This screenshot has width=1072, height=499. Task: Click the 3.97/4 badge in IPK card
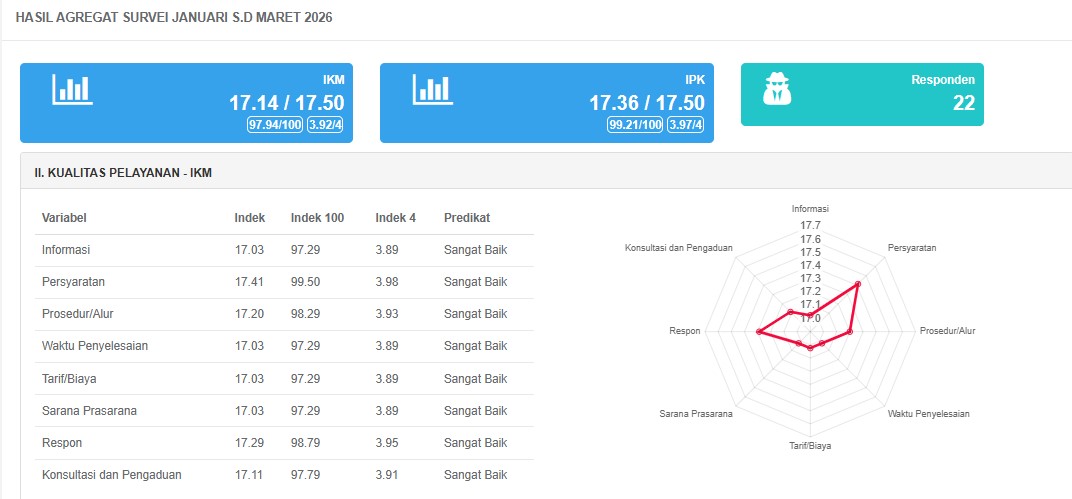[x=686, y=125]
